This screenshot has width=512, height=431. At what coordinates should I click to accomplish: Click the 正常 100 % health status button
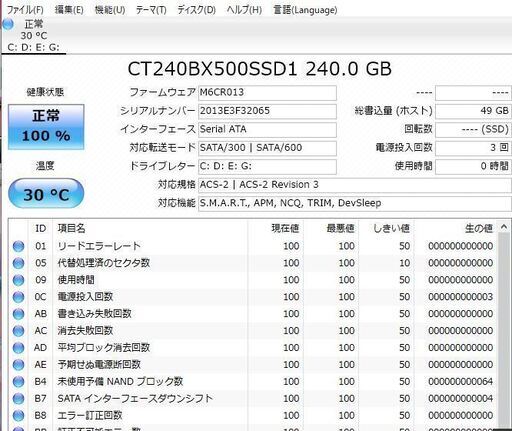point(46,127)
